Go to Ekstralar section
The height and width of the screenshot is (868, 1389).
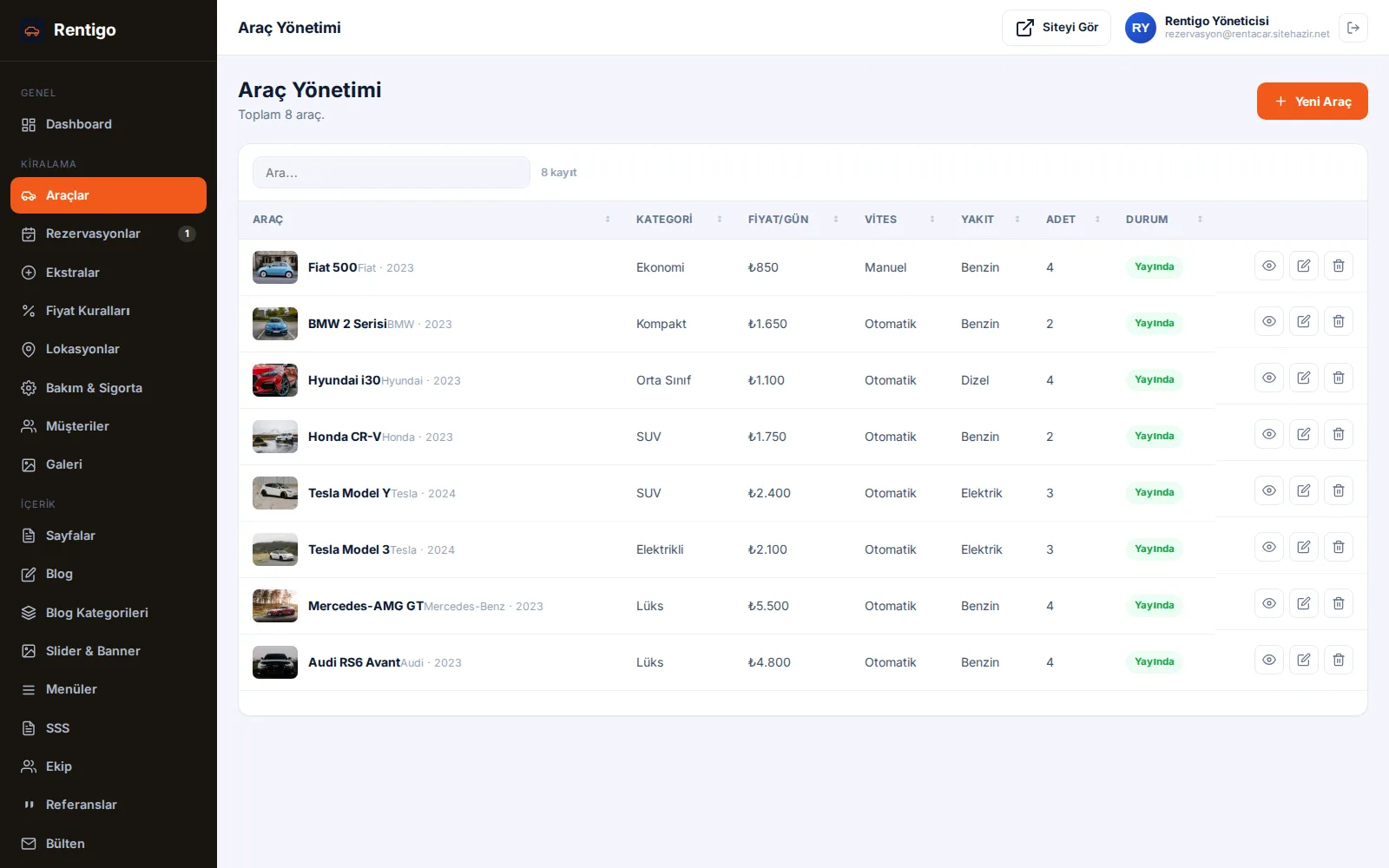[109, 273]
